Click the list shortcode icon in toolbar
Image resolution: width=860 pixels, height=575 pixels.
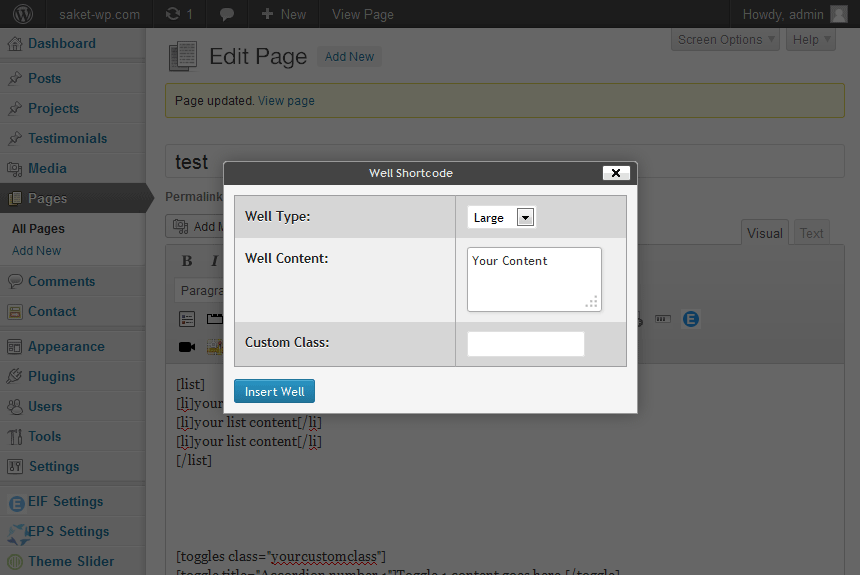[x=187, y=319]
